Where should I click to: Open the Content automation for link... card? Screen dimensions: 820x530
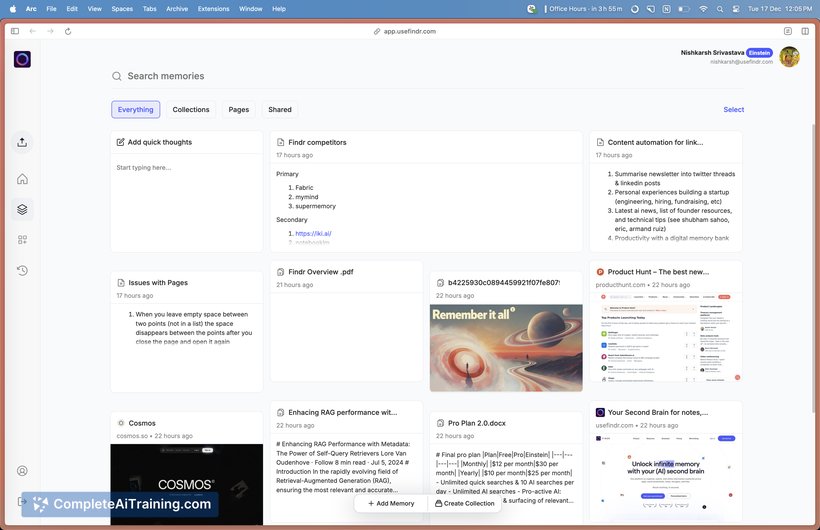(x=666, y=191)
